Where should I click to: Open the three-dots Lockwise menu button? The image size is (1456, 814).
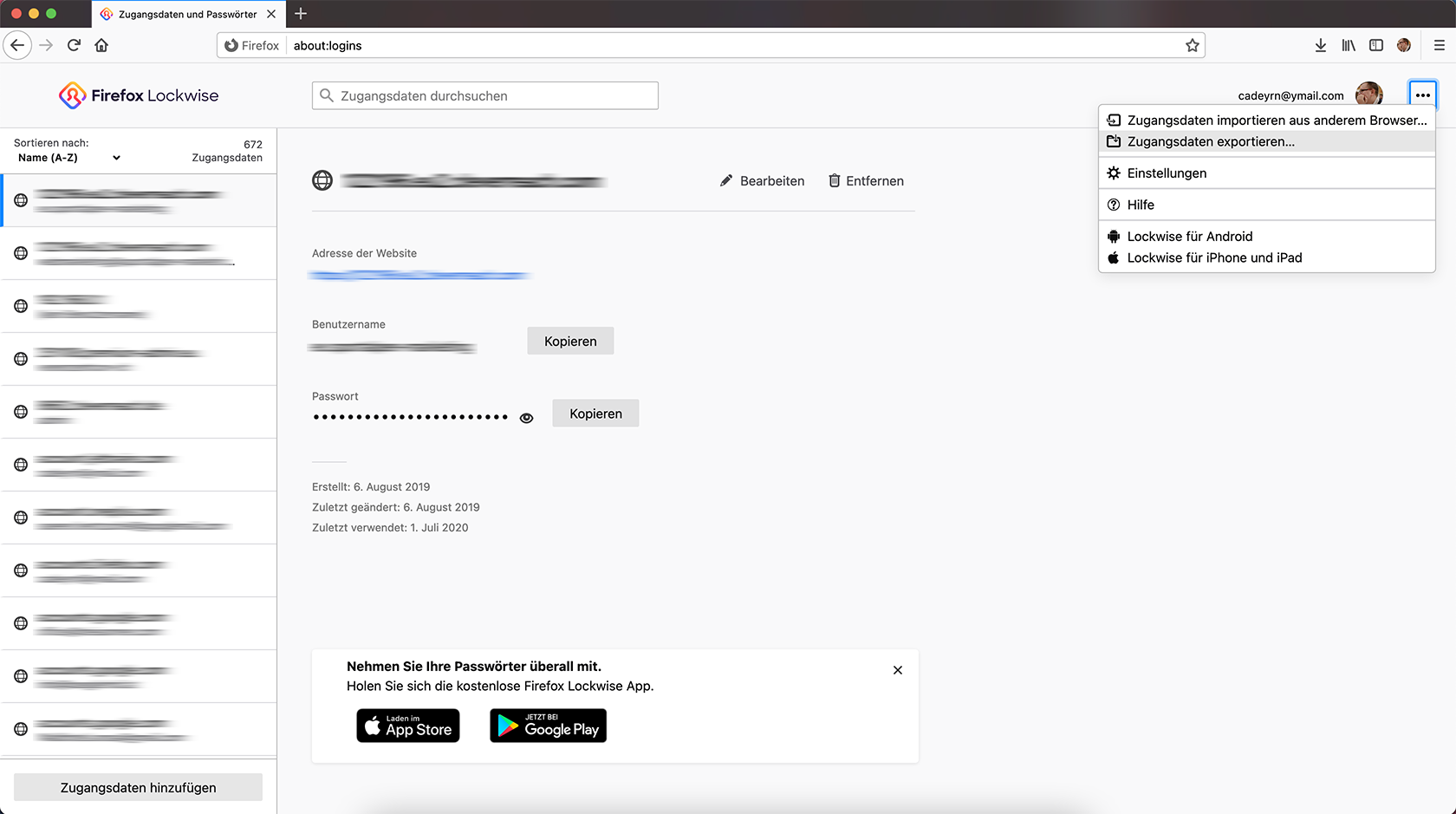coord(1422,95)
